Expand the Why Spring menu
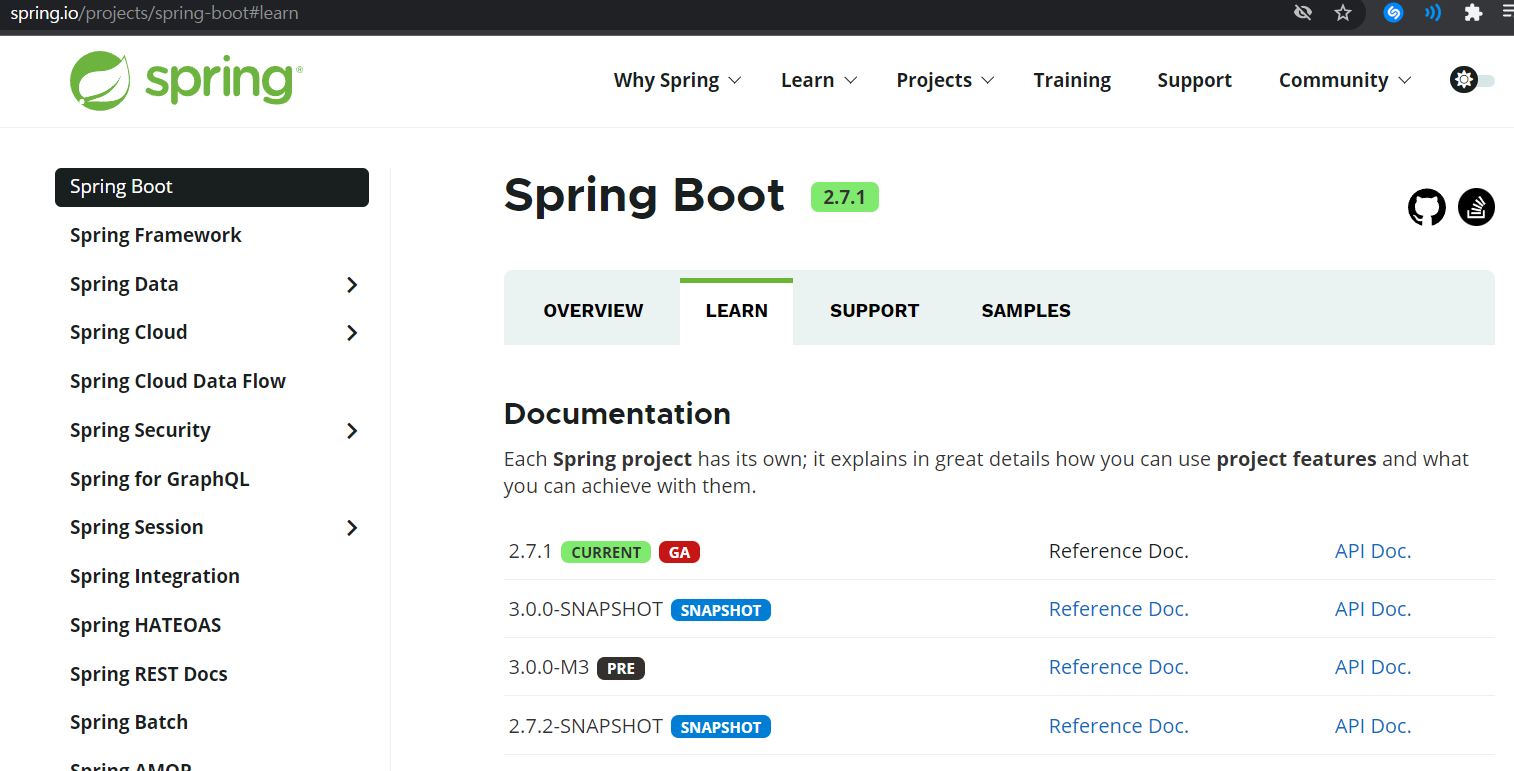The height and width of the screenshot is (771, 1514). [677, 80]
